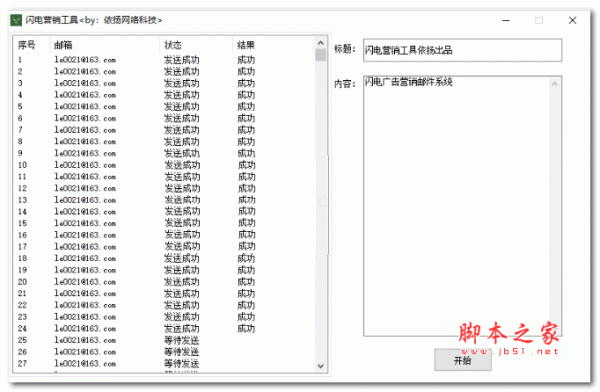600x392 pixels.
Task: Click the 开始 button
Action: point(463,360)
